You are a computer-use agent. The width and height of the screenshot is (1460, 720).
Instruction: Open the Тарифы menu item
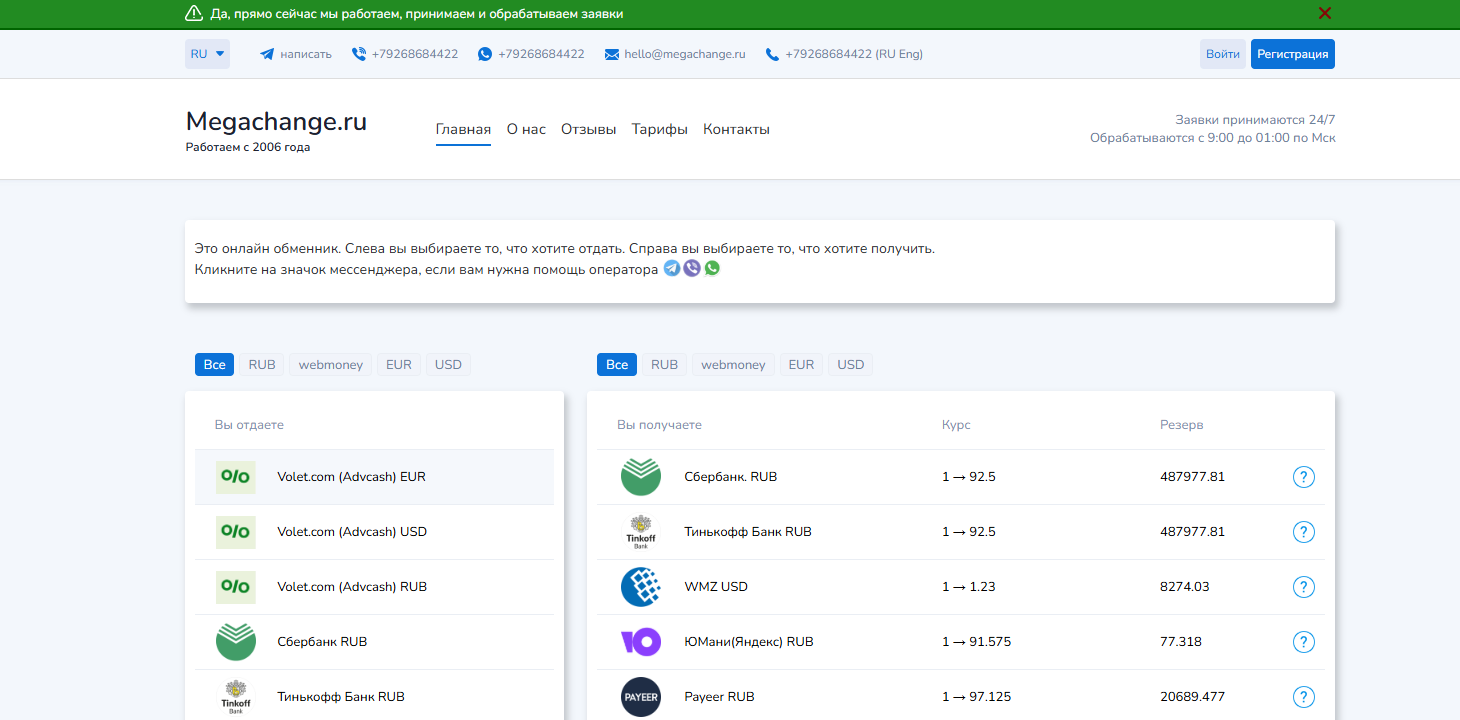[x=659, y=129]
